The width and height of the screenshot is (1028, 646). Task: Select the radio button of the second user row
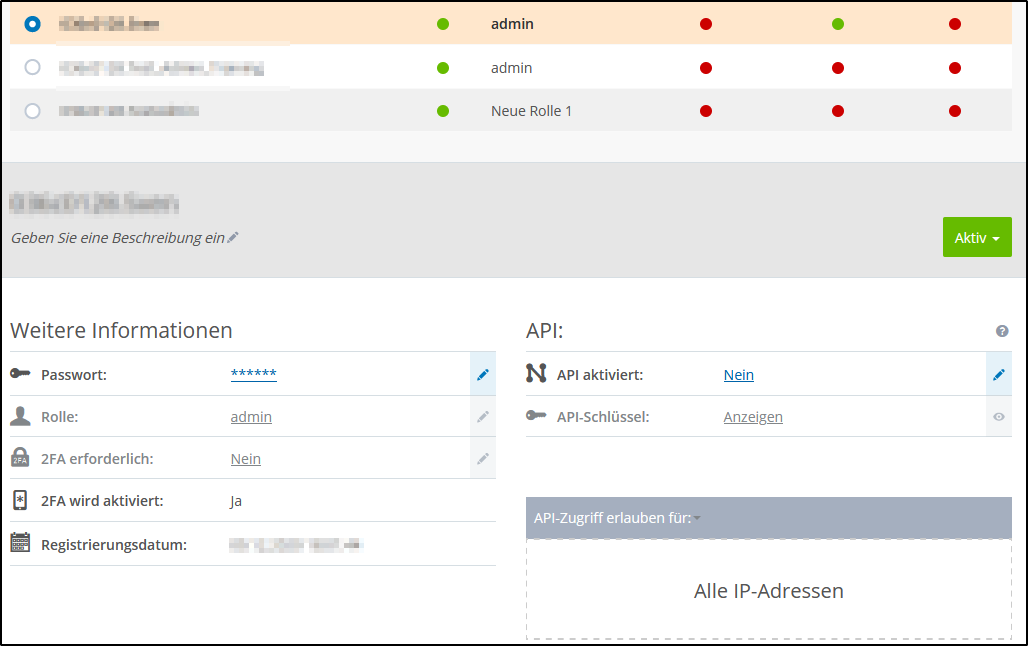tap(31, 67)
